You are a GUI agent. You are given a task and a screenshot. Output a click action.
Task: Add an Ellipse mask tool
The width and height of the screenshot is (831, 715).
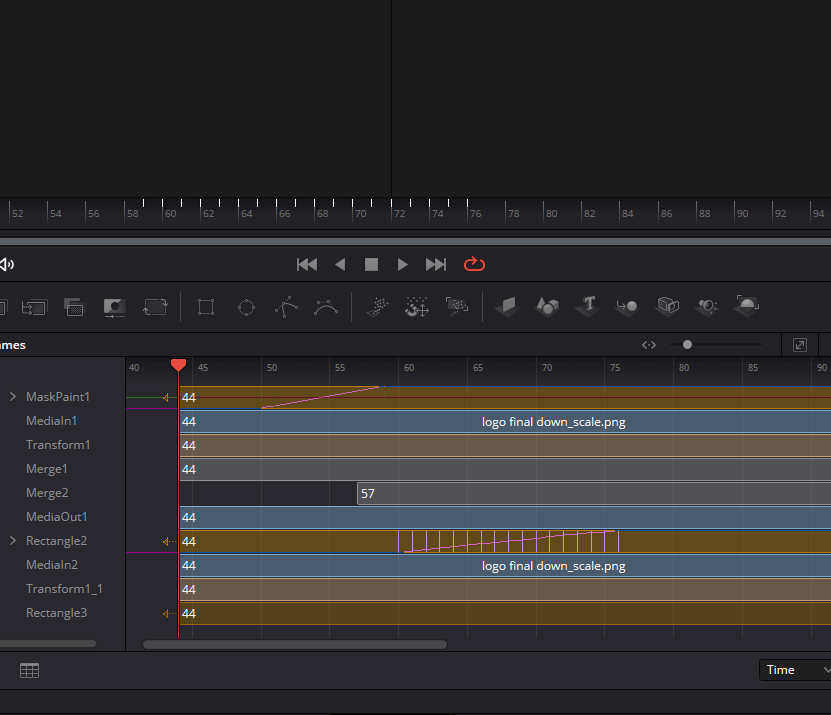click(246, 307)
